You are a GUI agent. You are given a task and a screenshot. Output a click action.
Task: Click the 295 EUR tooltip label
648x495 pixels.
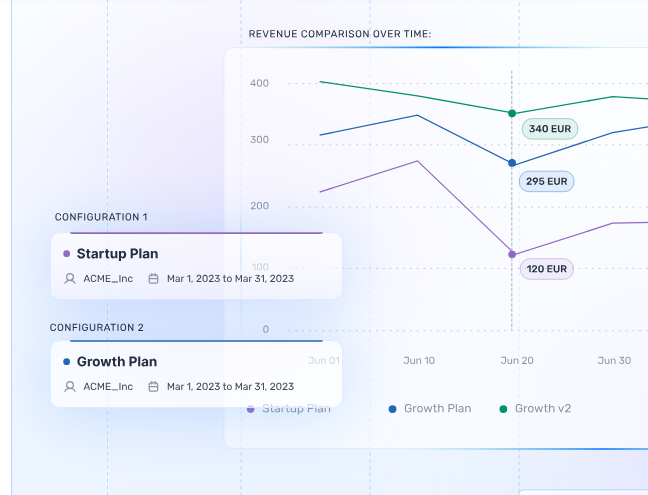(x=547, y=182)
